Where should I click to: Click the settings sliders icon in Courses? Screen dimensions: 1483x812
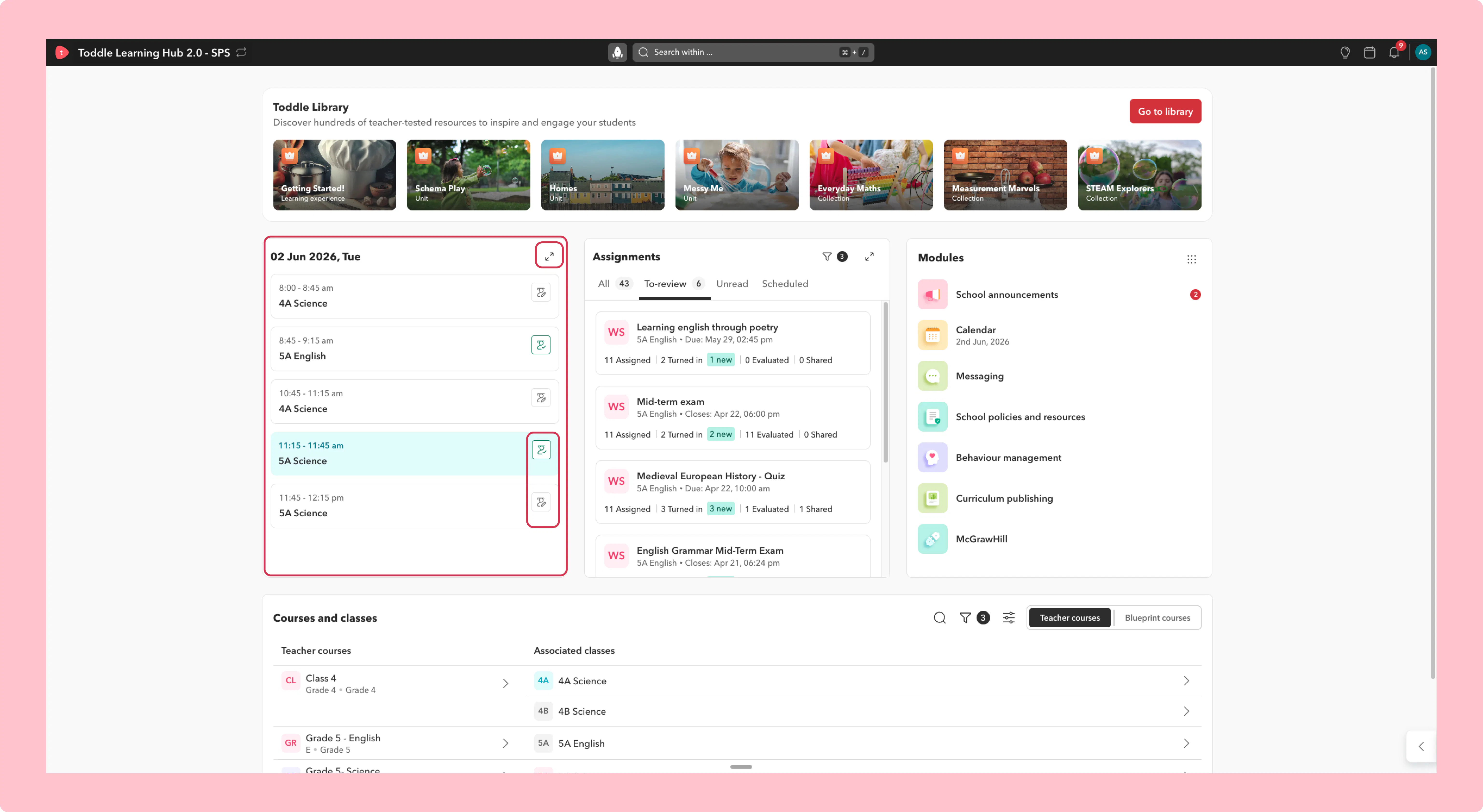point(1009,618)
